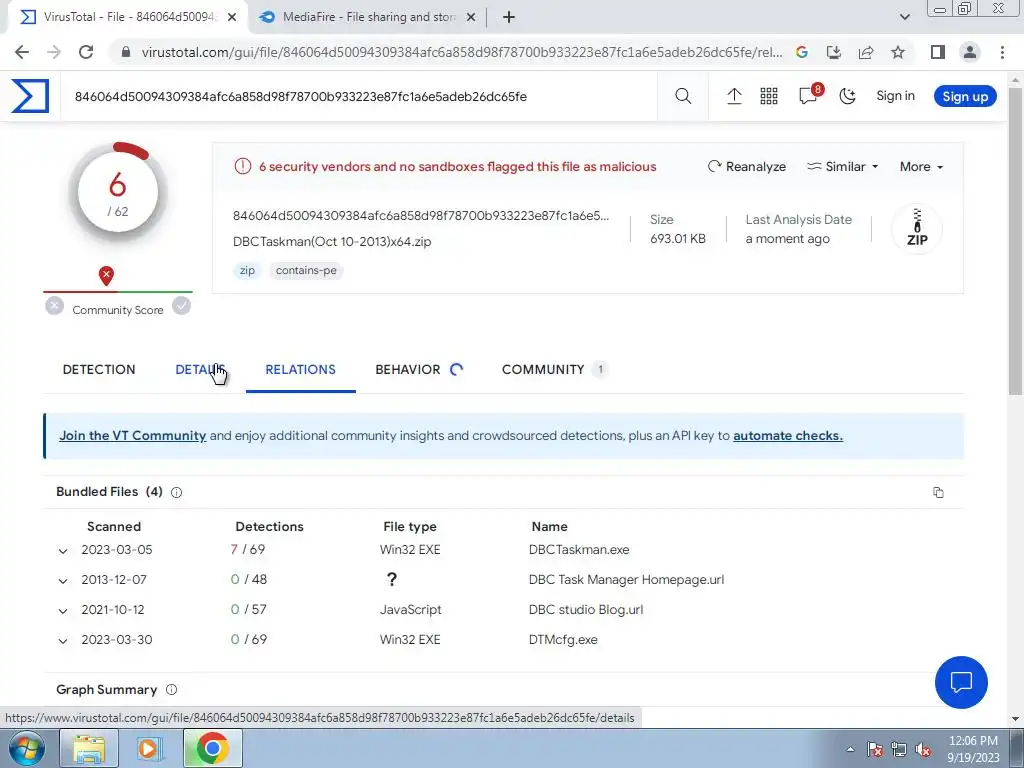This screenshot has height=768, width=1024.
Task: Expand the DTMcfg.exe row chevron
Action: coord(63,641)
